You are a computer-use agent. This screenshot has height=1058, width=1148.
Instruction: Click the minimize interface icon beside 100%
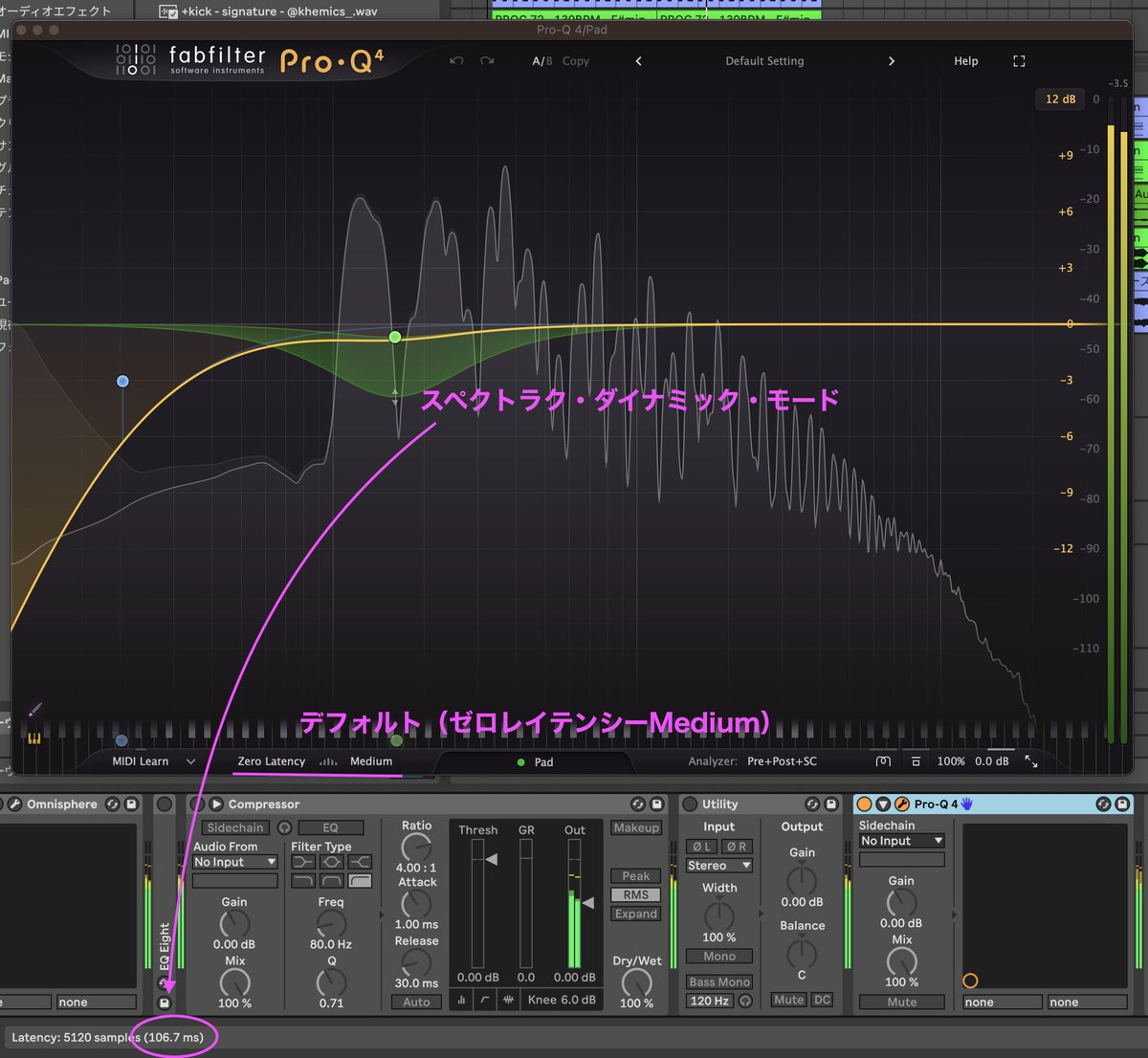click(x=916, y=761)
